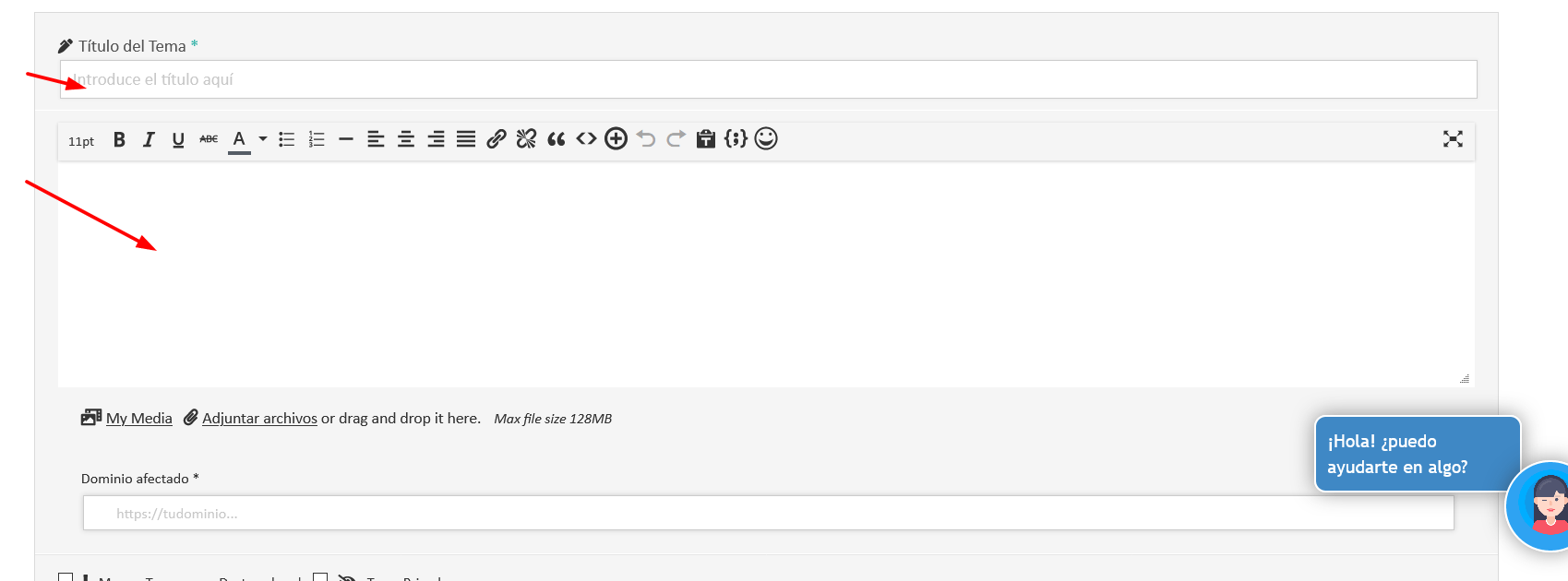The height and width of the screenshot is (581, 1568).
Task: Expand editor to fullscreen mode
Action: (x=1453, y=138)
